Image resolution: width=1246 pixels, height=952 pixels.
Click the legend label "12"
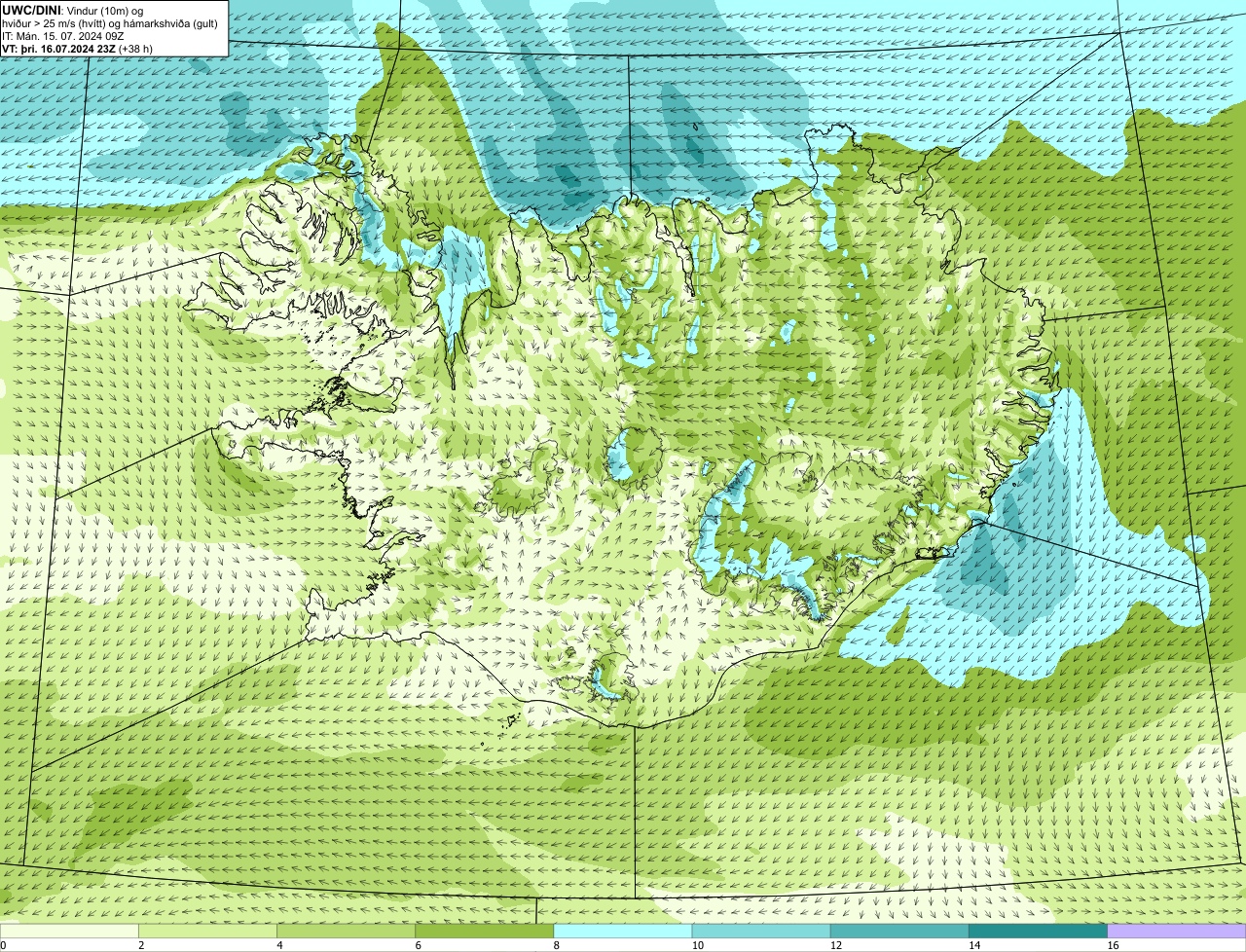(x=835, y=945)
